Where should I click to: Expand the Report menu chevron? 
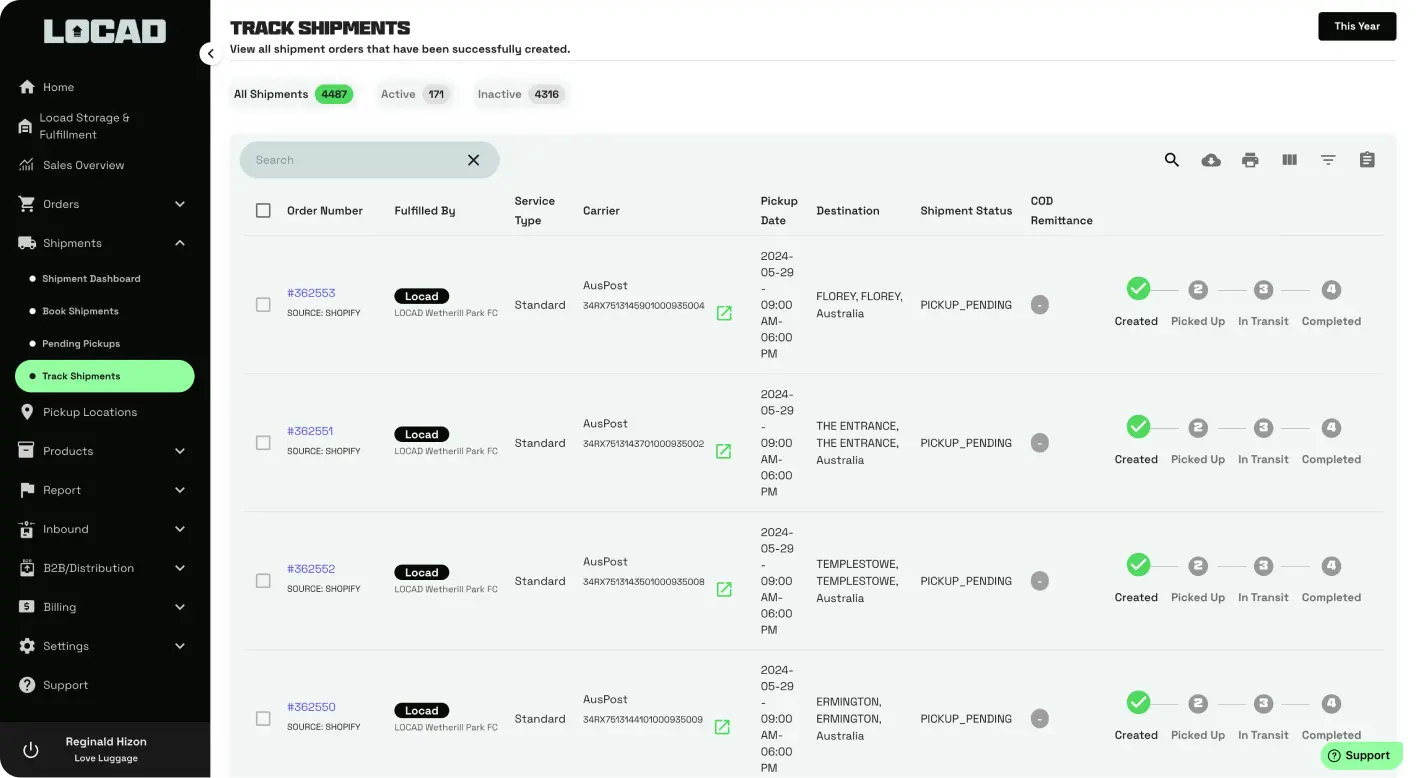pos(180,490)
